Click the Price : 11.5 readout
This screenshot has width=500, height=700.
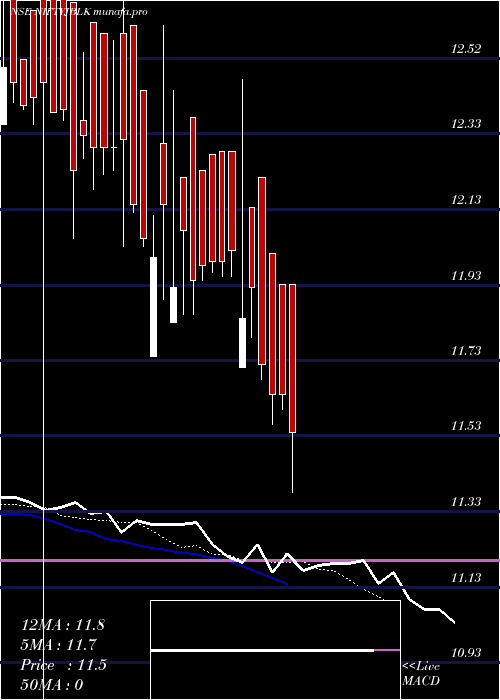[63, 665]
